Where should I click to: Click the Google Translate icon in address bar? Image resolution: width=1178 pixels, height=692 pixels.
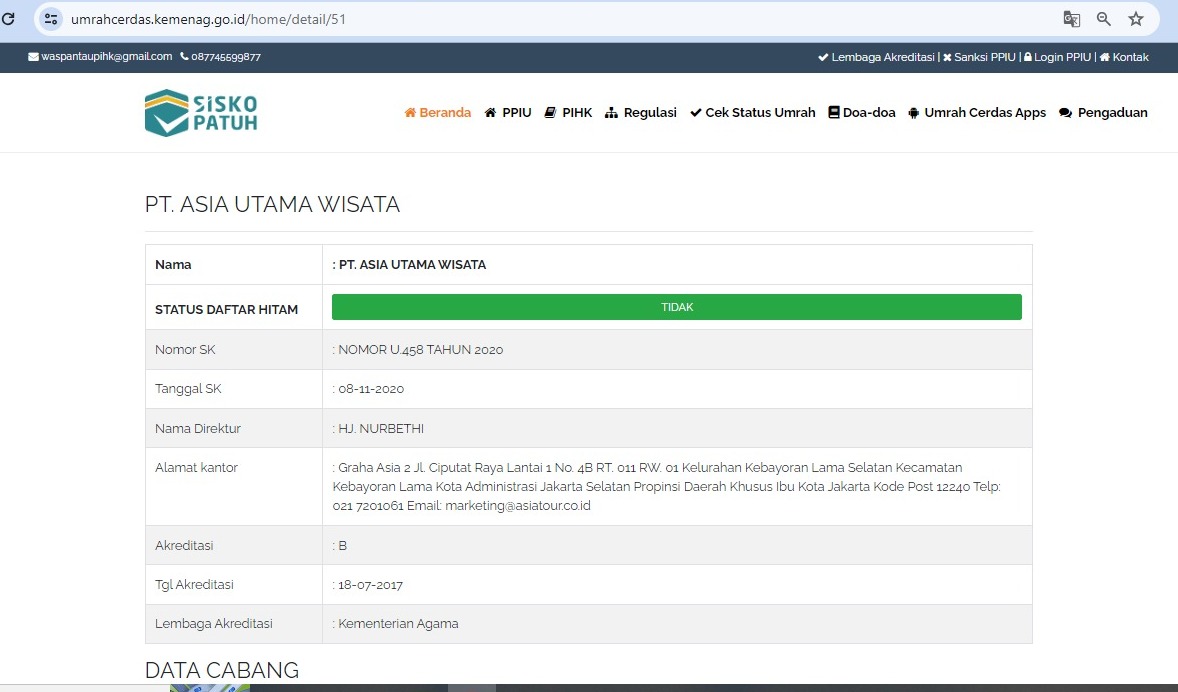click(1071, 19)
